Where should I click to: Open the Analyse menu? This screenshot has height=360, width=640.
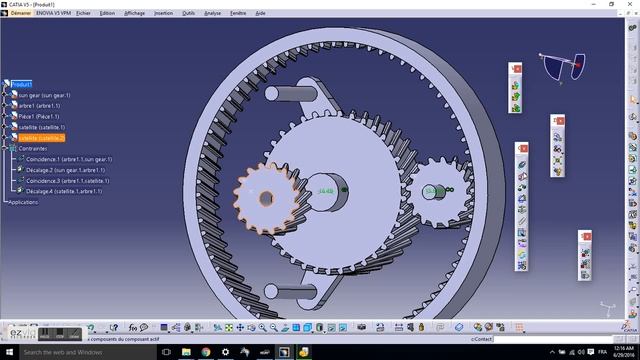coord(212,13)
